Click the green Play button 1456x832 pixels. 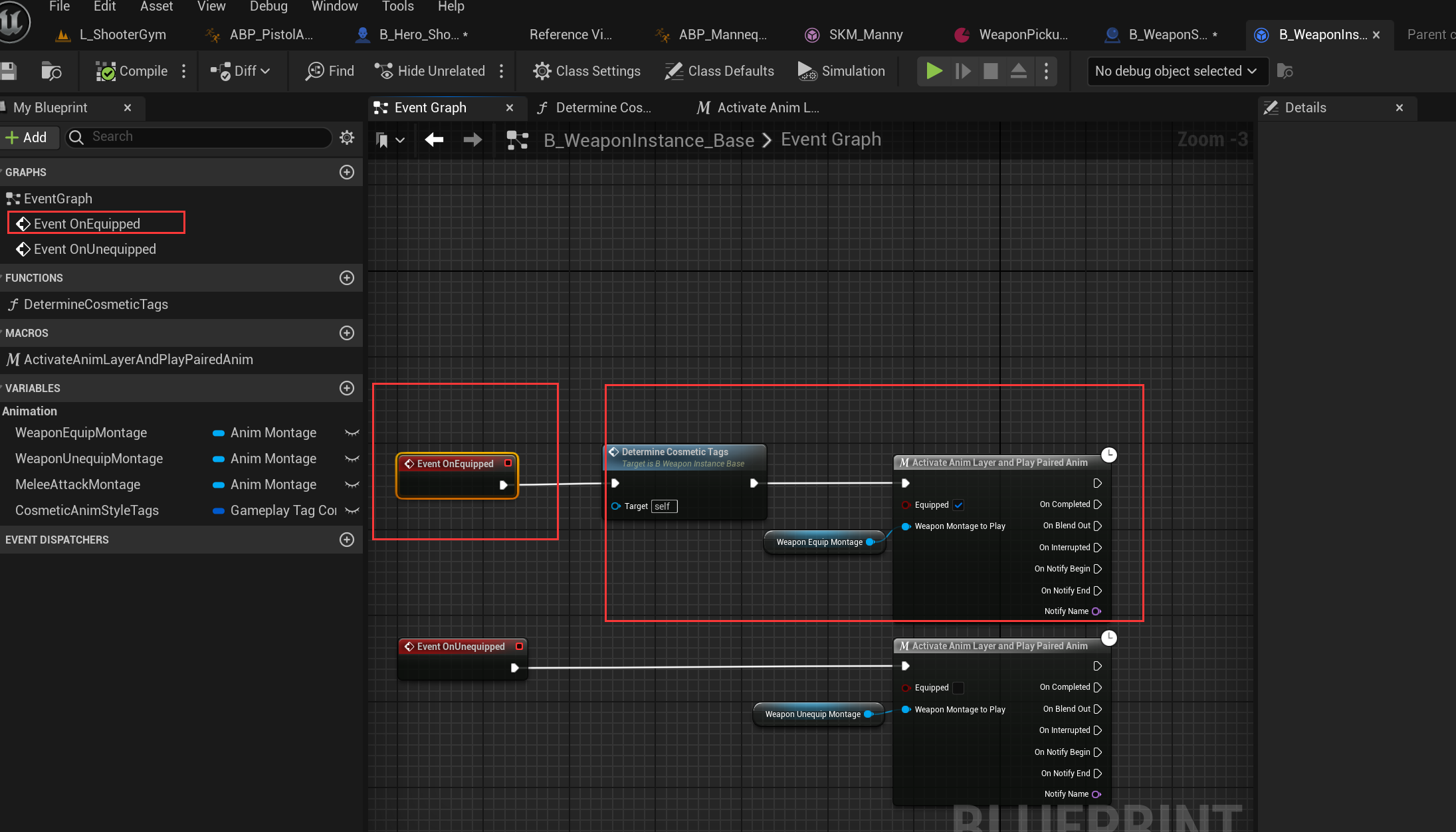coord(934,71)
